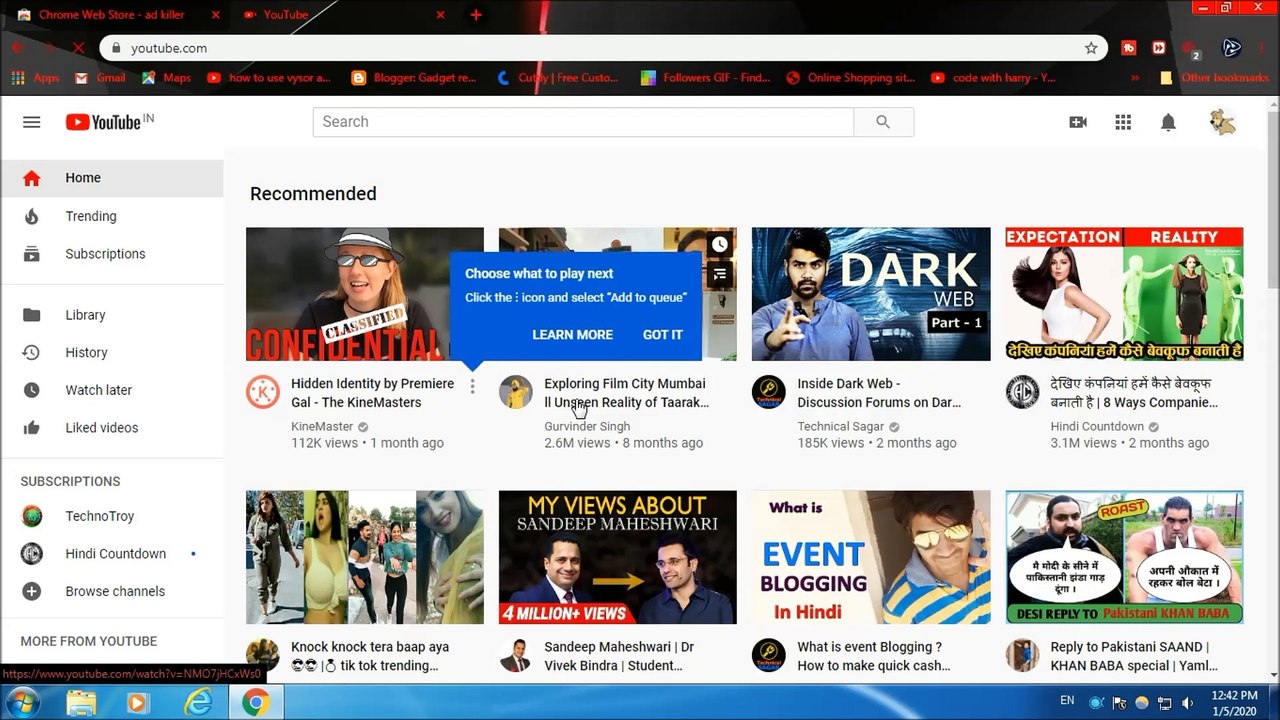Click the KineMaster channel avatar
This screenshot has width=1280, height=720.
[x=263, y=392]
